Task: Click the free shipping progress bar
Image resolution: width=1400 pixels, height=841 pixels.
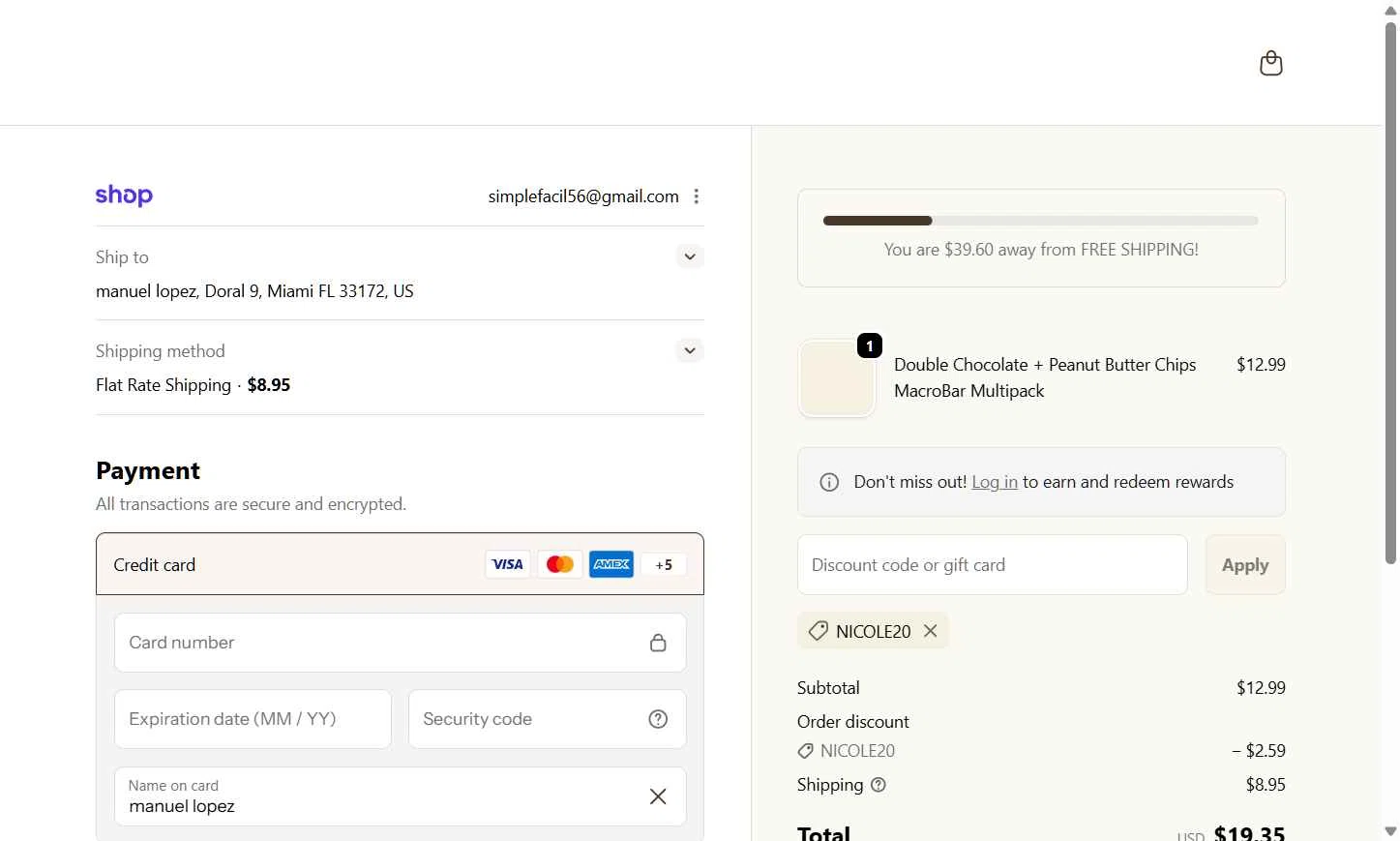Action: pos(1040,221)
